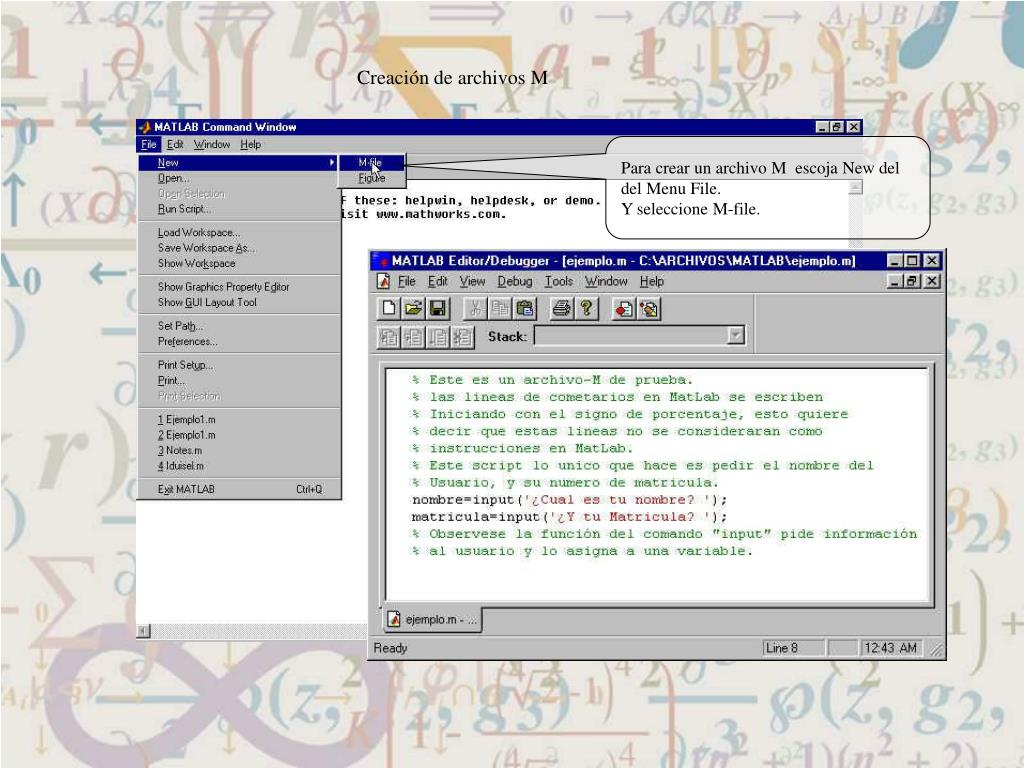Open help with the question mark icon
The width and height of the screenshot is (1024, 768).
pyautogui.click(x=586, y=308)
